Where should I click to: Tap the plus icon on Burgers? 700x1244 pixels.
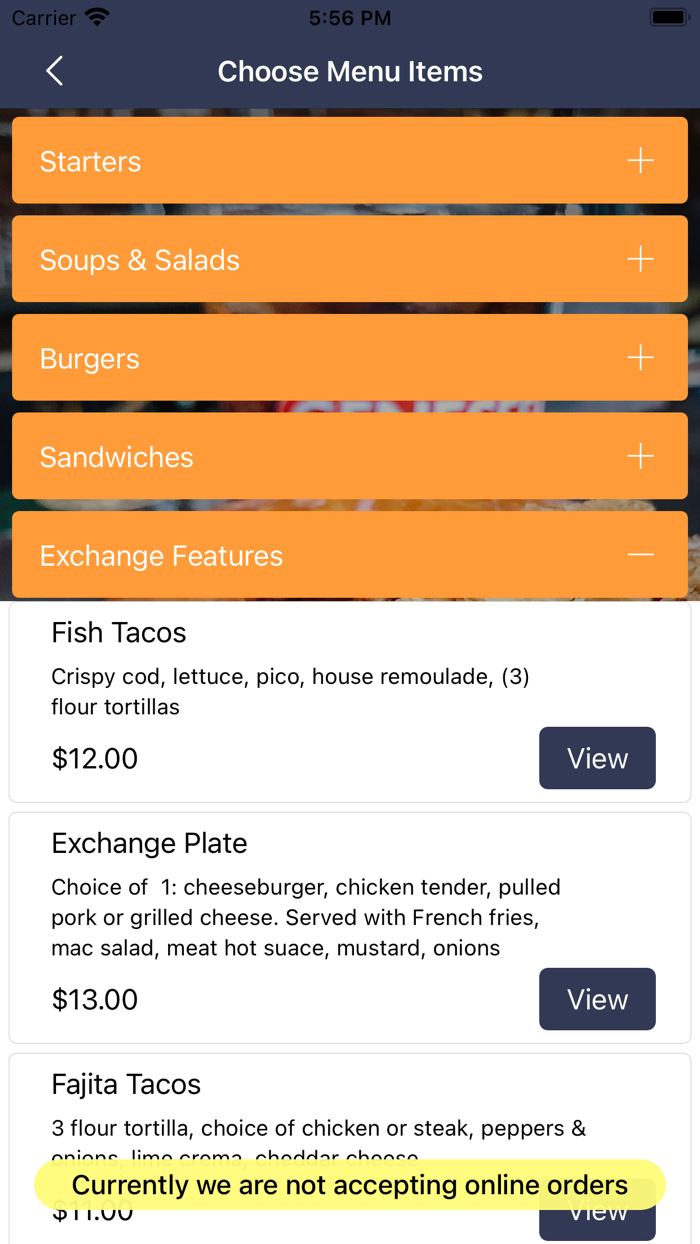tap(640, 356)
